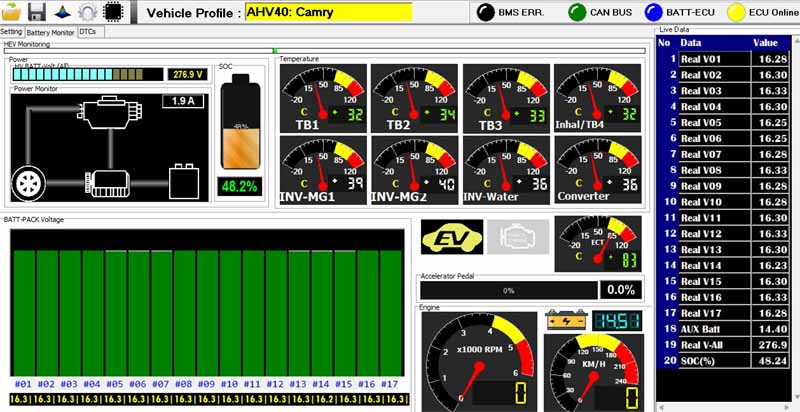Click the open folder icon

click(x=12, y=12)
